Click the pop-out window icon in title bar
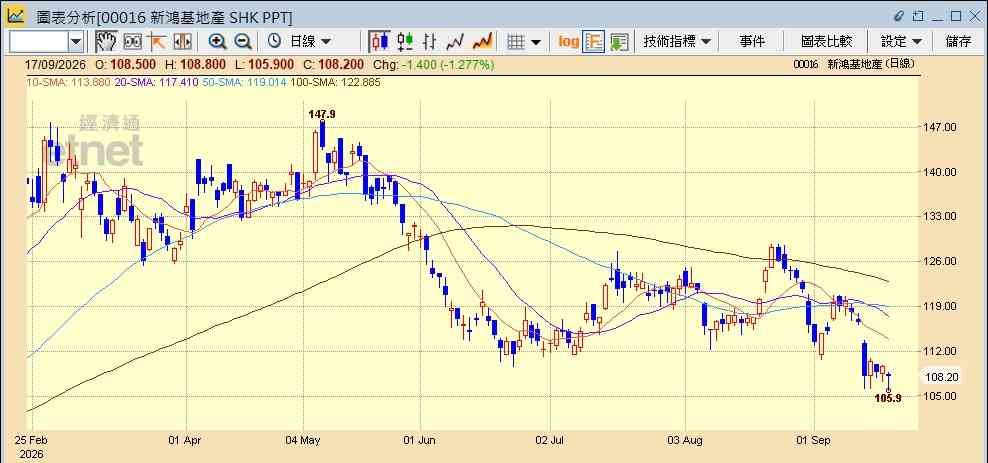 click(918, 16)
